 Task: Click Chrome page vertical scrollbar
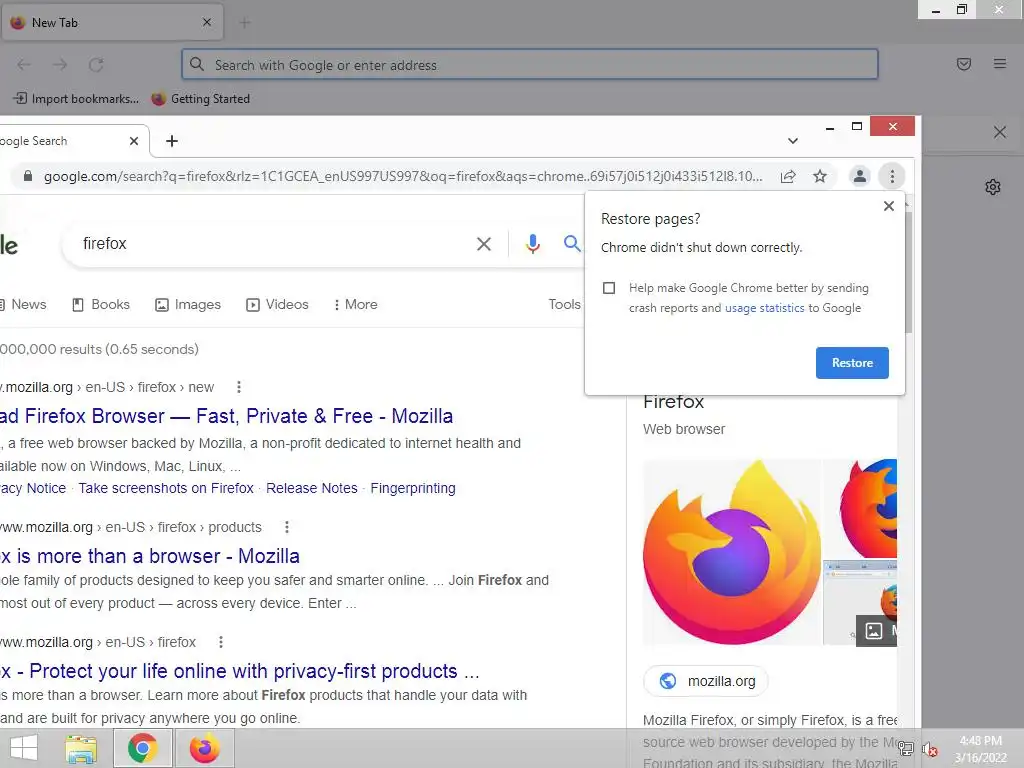[908, 271]
